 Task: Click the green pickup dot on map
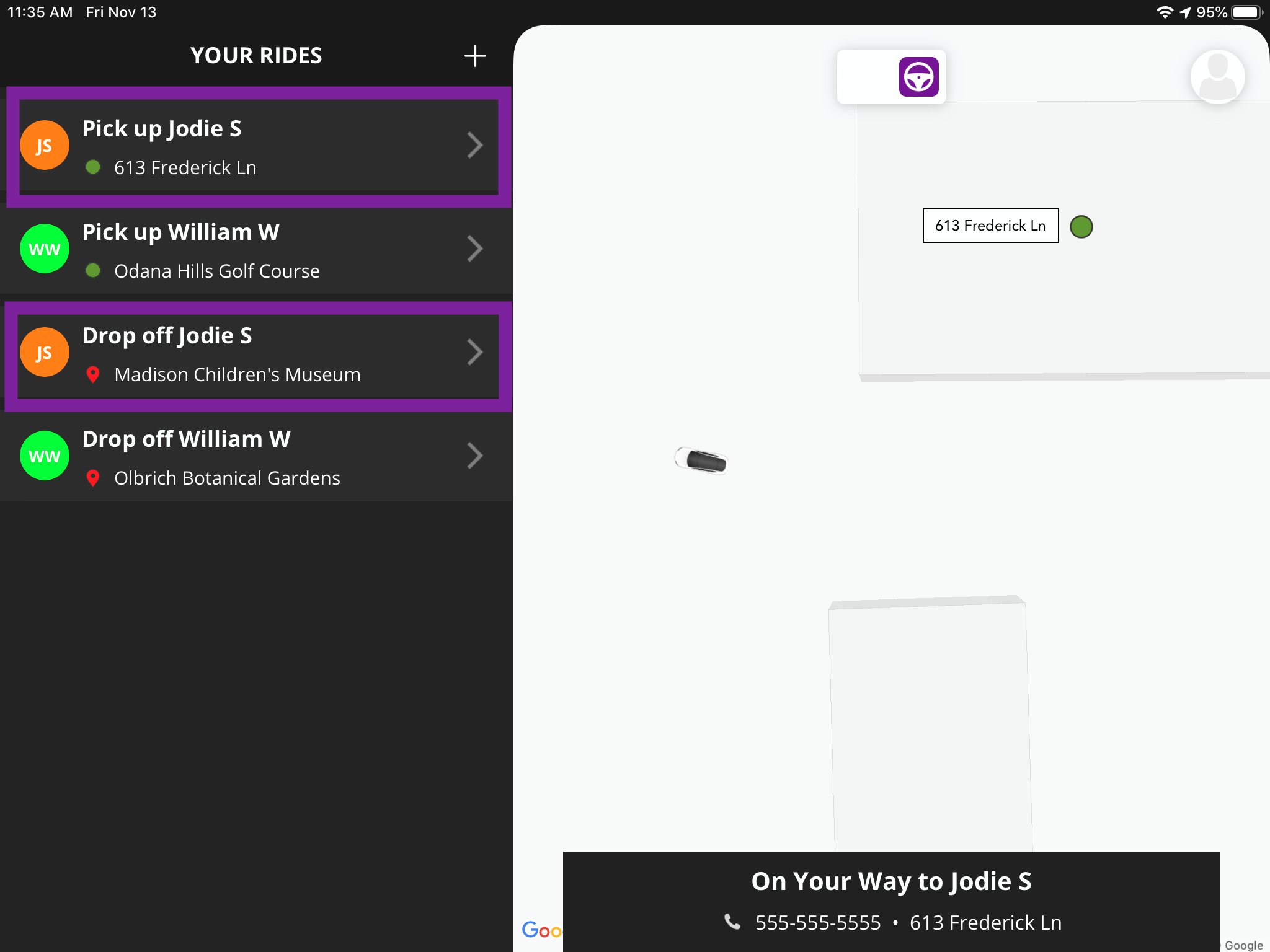pyautogui.click(x=1081, y=227)
